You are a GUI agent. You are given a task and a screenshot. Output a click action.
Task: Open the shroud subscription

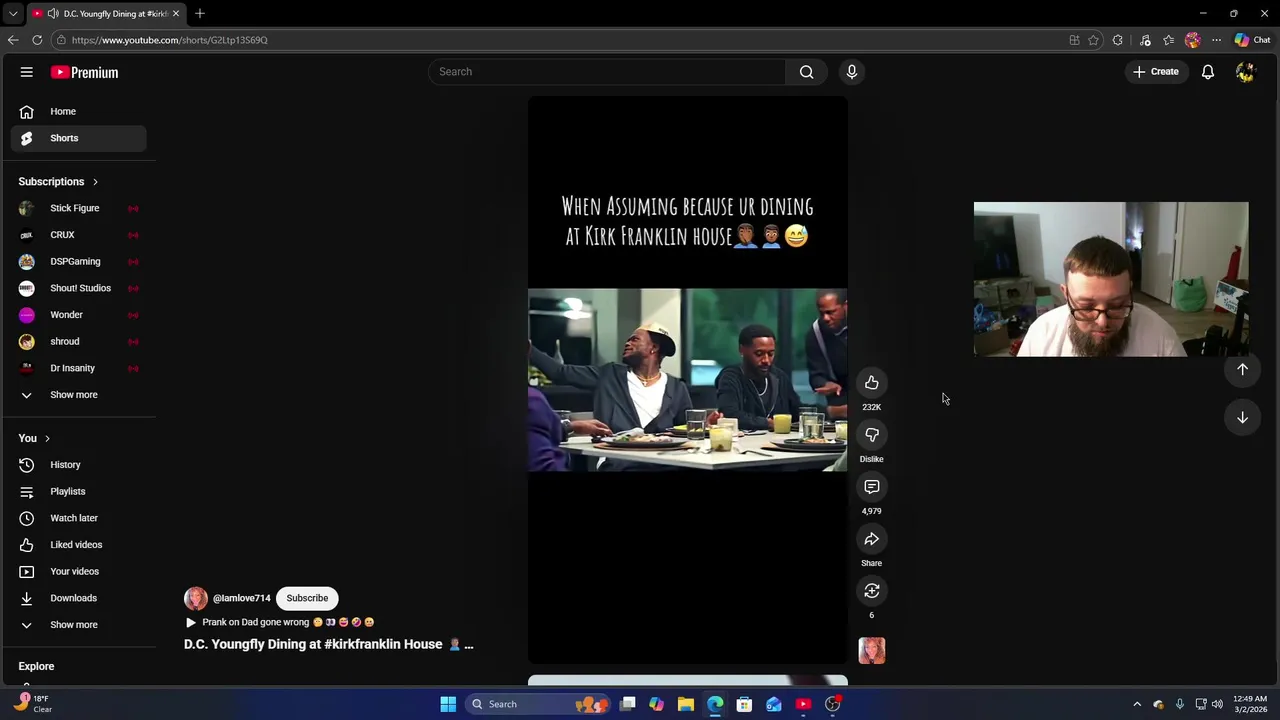click(x=78, y=341)
